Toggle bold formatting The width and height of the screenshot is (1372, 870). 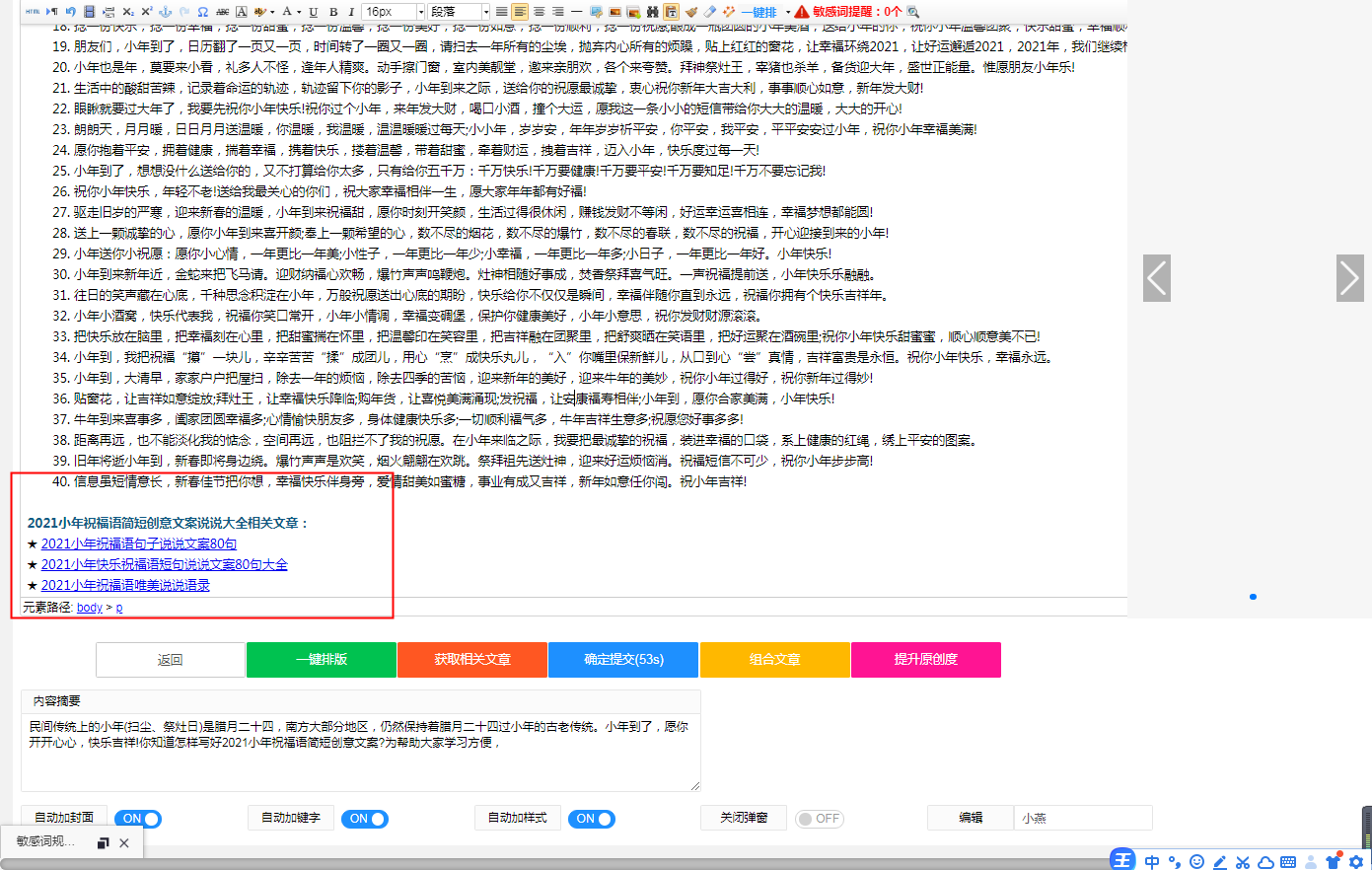[x=333, y=12]
